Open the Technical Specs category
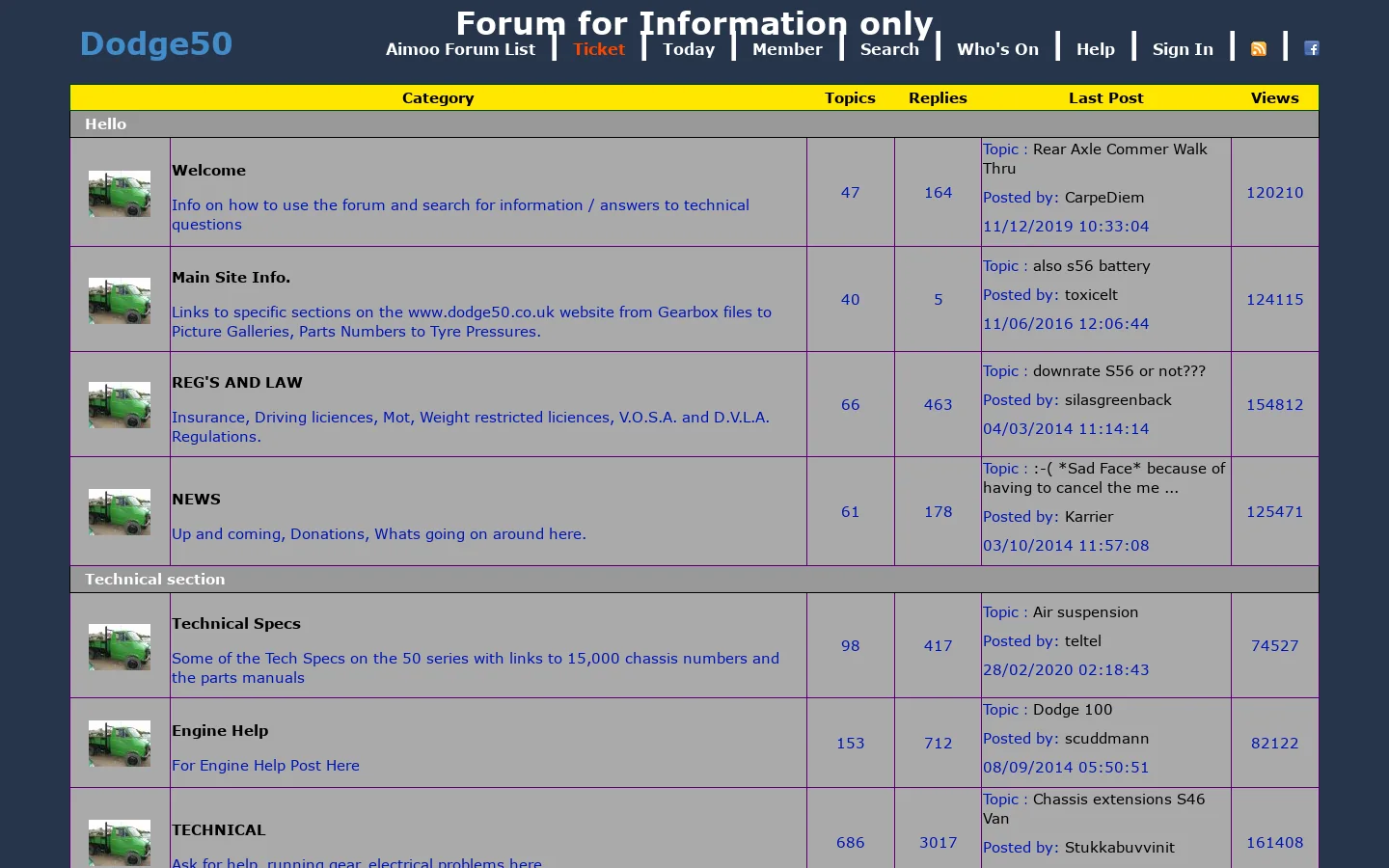1389x868 pixels. click(236, 624)
